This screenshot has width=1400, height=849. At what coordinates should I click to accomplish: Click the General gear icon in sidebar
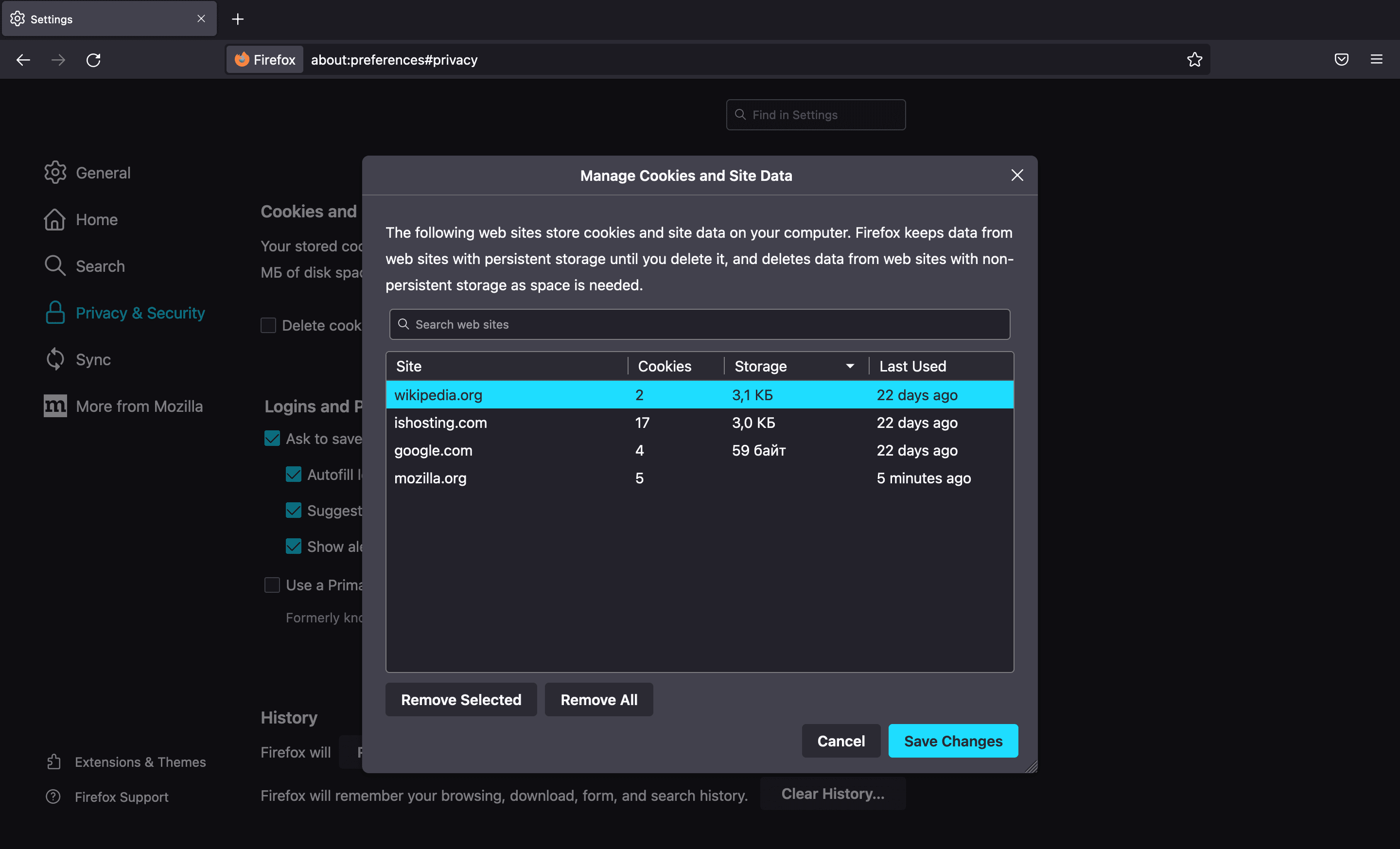point(55,173)
